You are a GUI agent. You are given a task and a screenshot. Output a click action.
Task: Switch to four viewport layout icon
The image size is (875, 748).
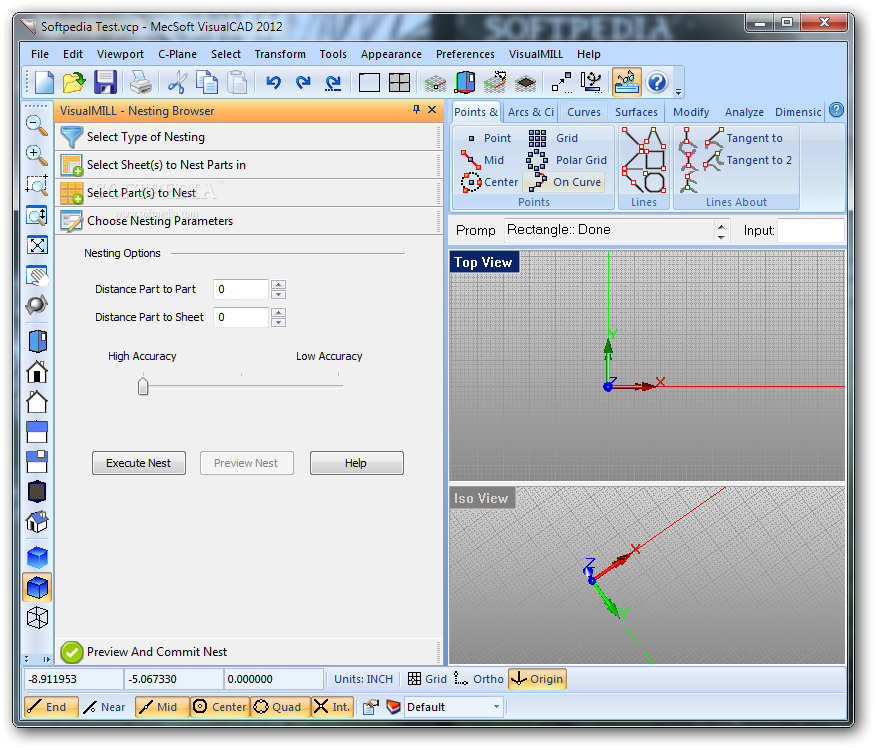[x=399, y=83]
